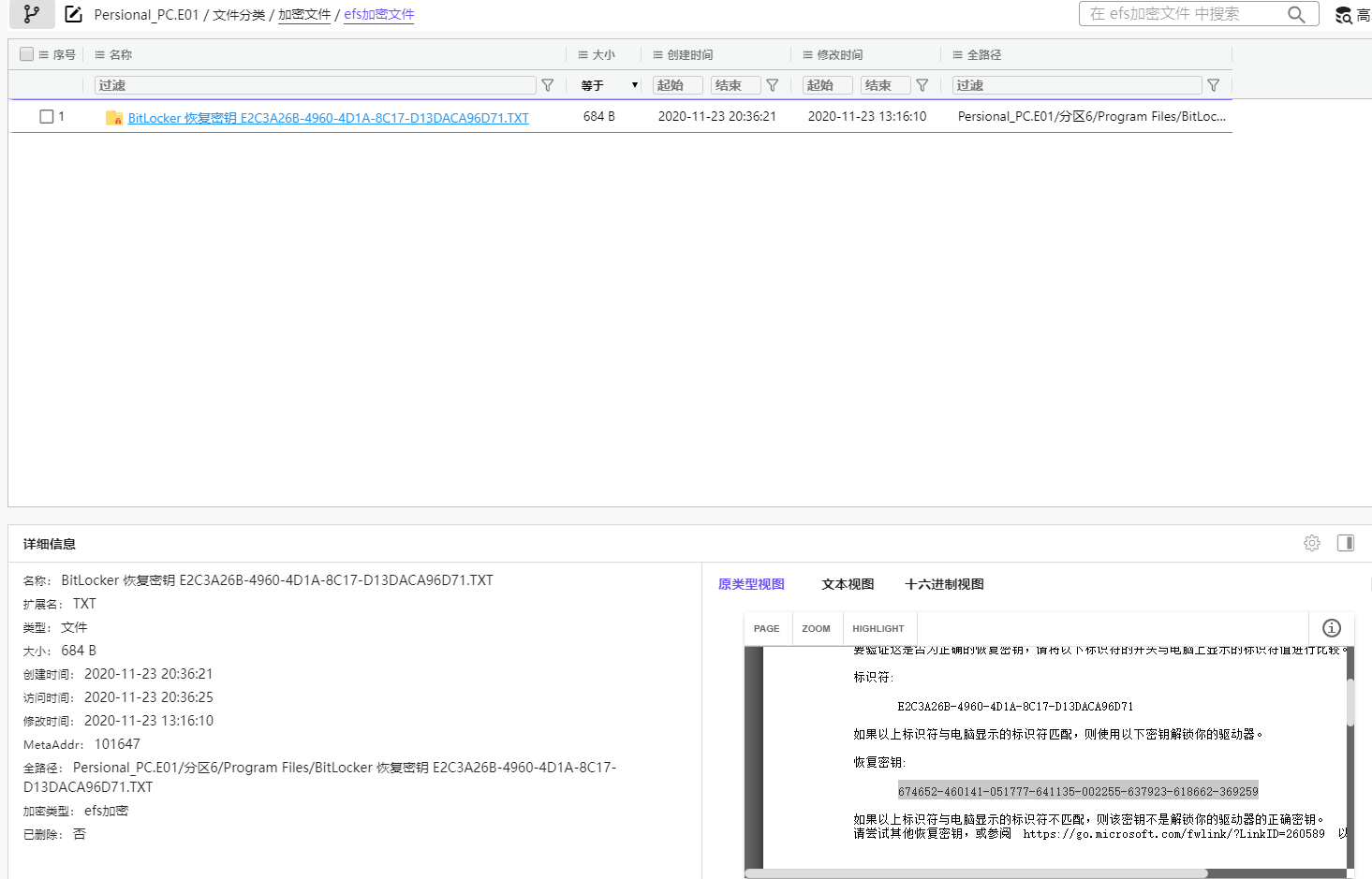Click the edit pencil icon beside the path
The height and width of the screenshot is (879, 1372).
pyautogui.click(x=73, y=14)
